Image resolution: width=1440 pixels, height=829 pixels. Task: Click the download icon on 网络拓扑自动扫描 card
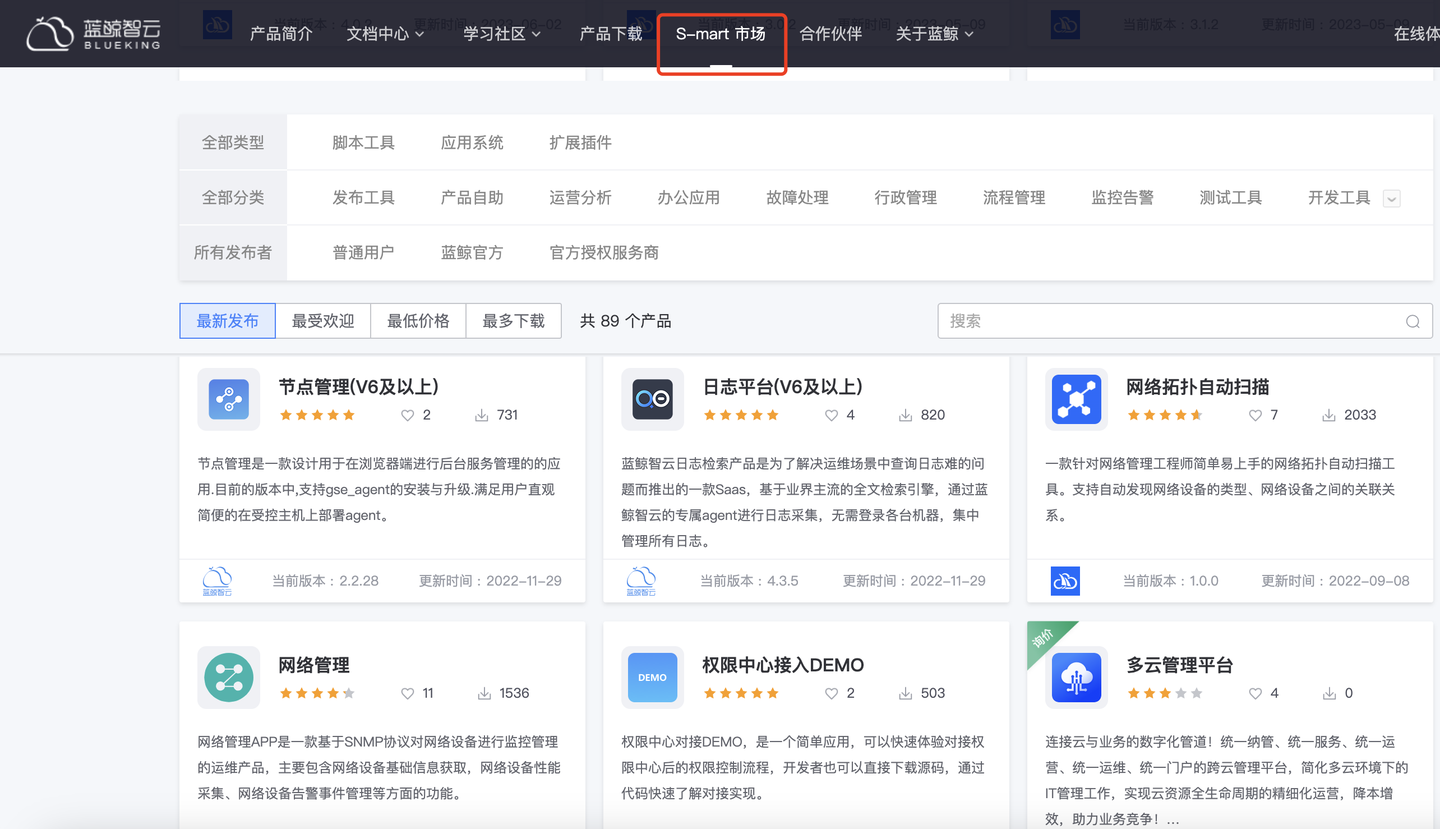pos(1329,415)
